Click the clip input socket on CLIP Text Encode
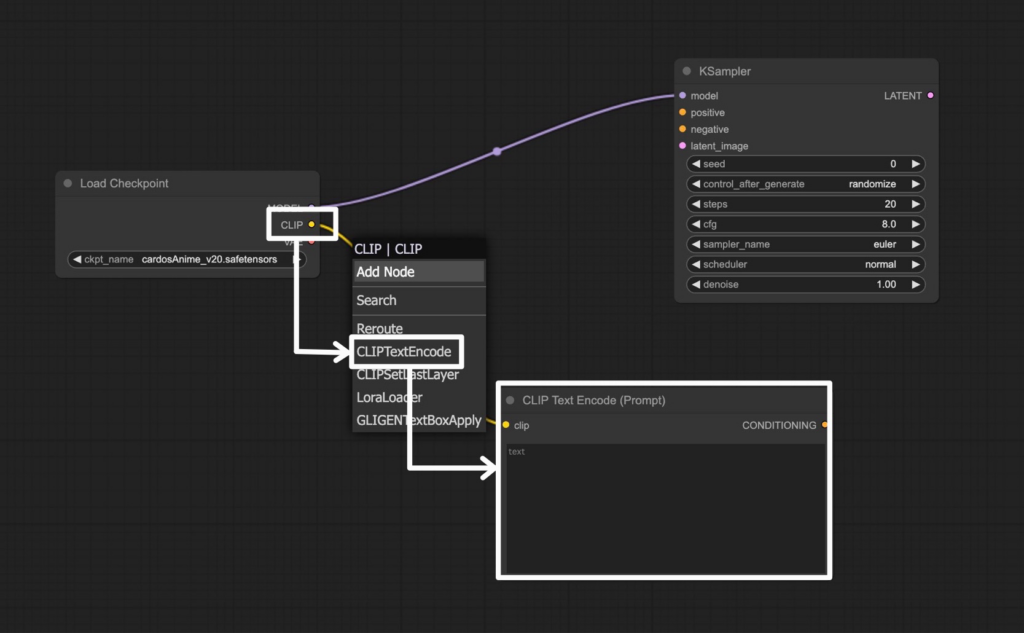This screenshot has width=1024, height=633. pyautogui.click(x=506, y=425)
